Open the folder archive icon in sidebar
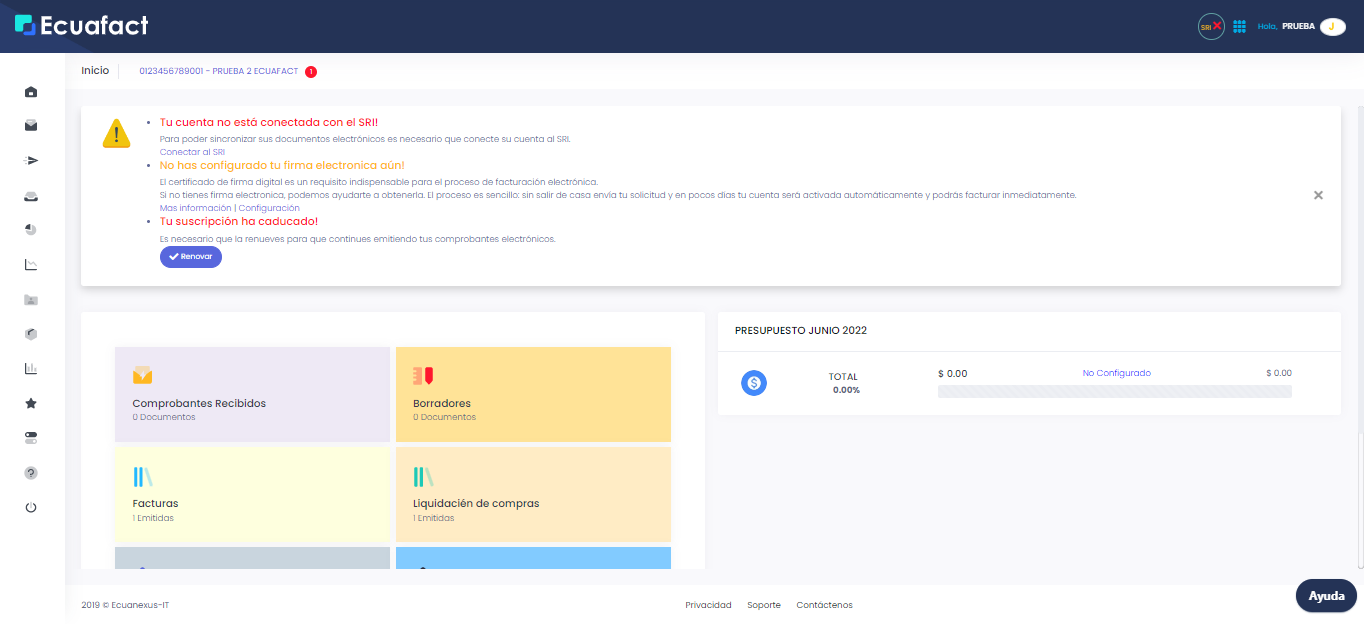1364x624 pixels. [30, 299]
